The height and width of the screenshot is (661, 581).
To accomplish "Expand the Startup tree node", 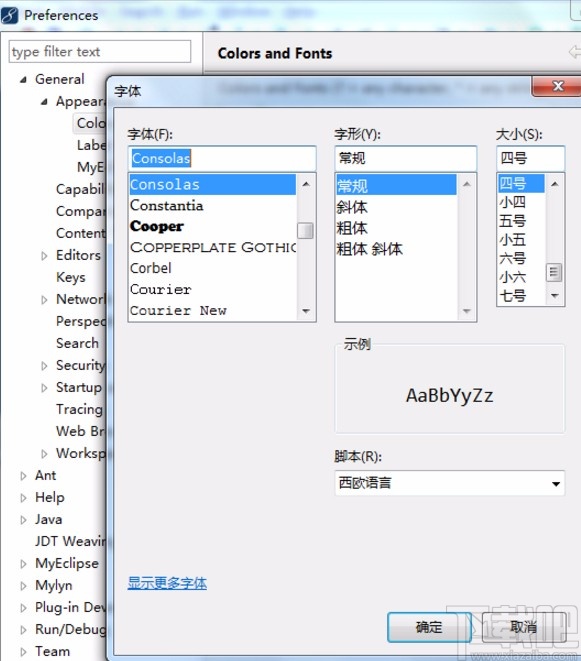I will coord(44,387).
